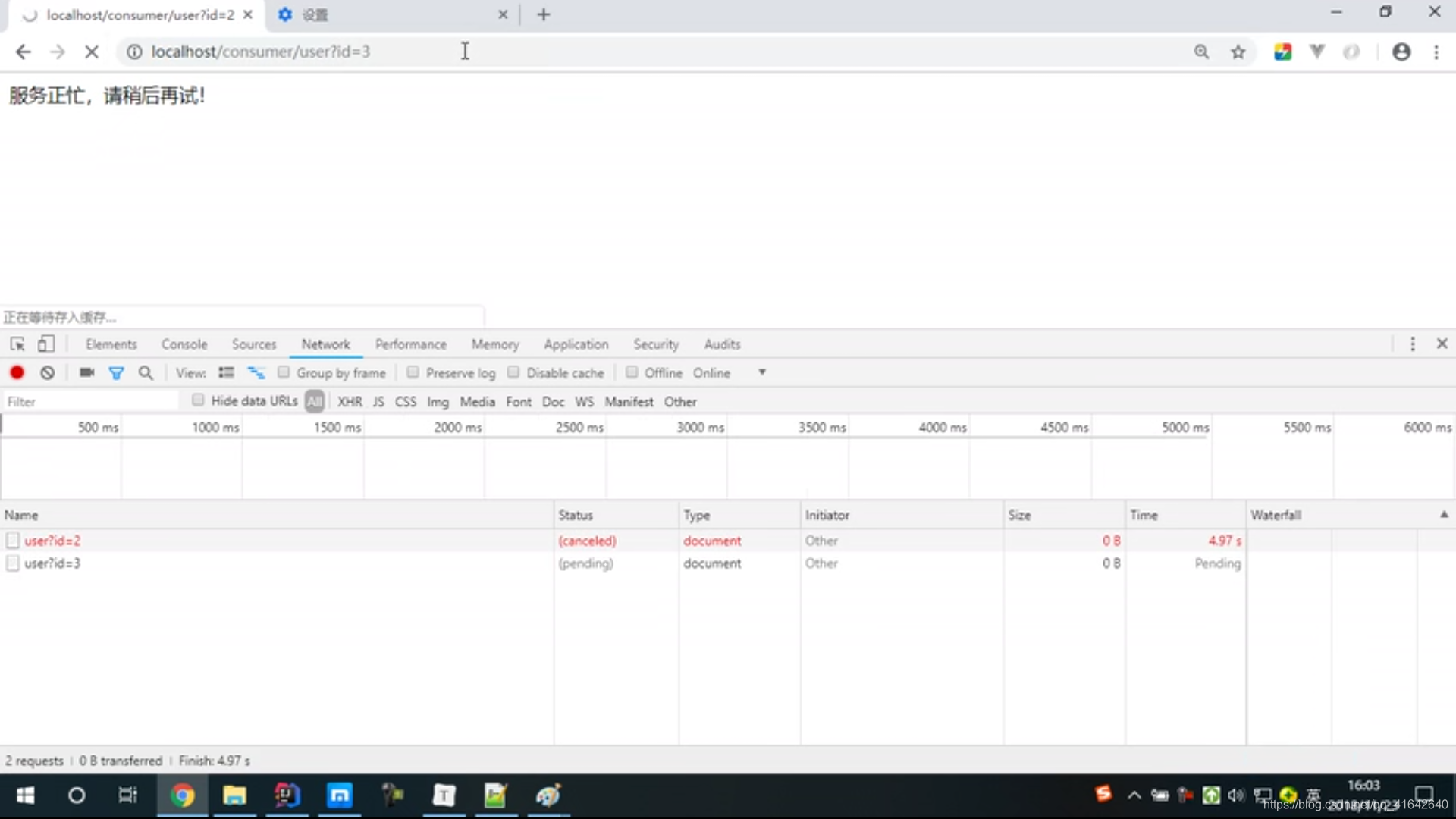Sort by the Waterfall column arrow
The width and height of the screenshot is (1456, 819).
tap(1444, 514)
